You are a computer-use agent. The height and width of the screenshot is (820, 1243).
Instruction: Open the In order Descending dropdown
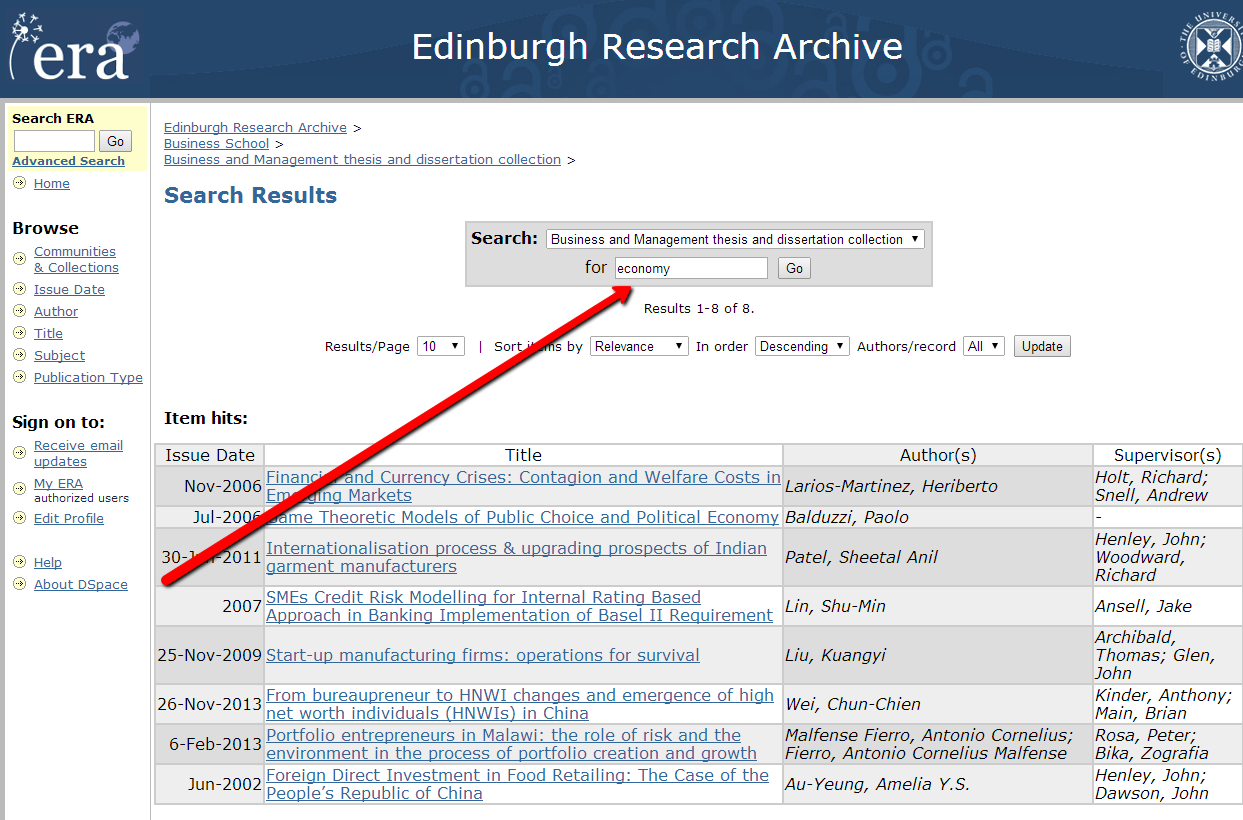pos(802,346)
